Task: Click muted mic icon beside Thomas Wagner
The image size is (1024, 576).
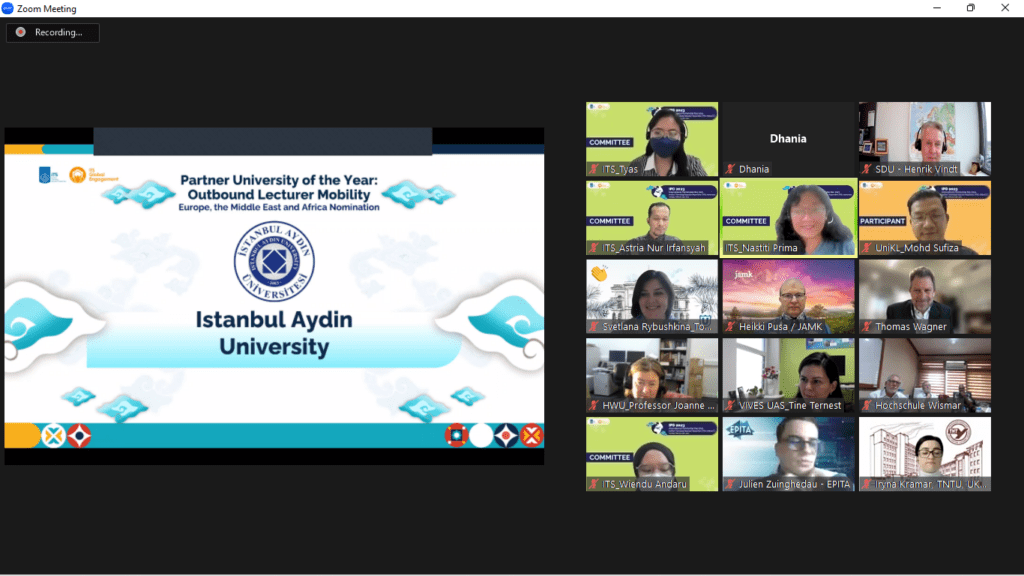Action: click(x=866, y=327)
